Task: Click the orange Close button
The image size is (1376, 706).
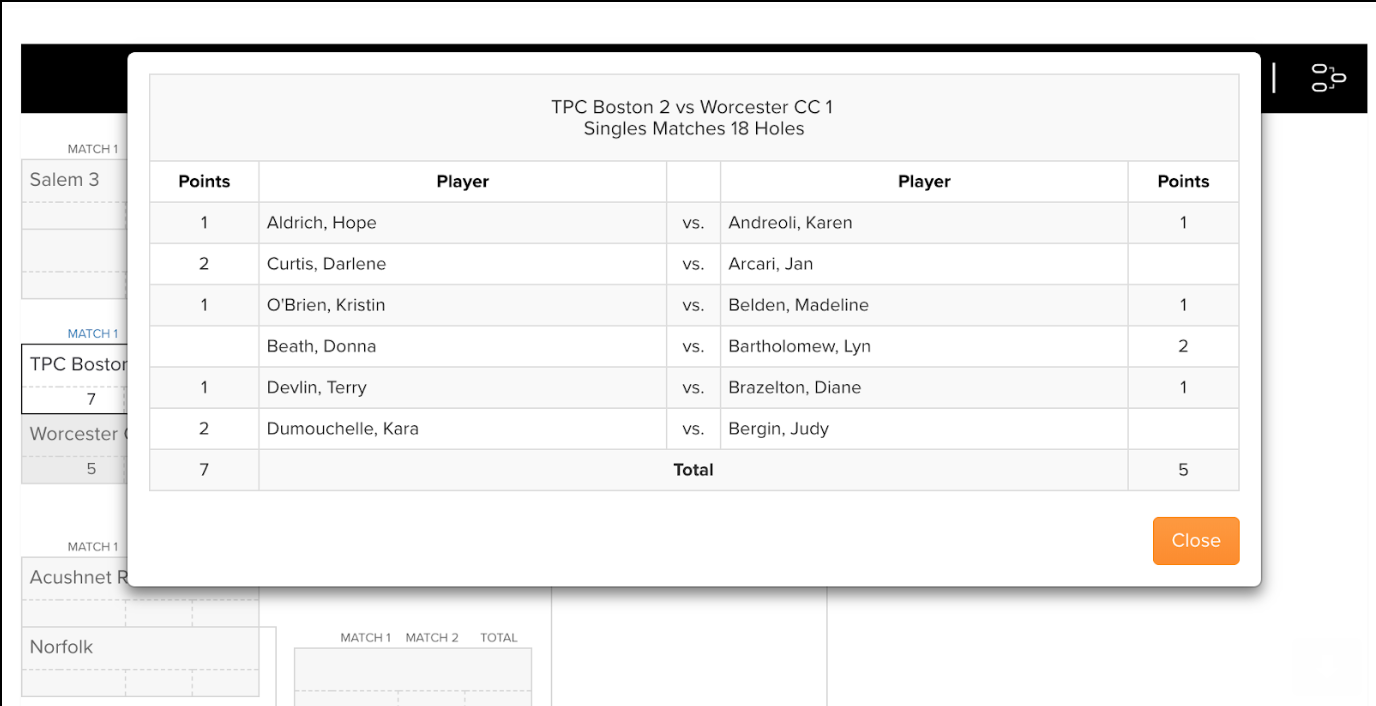Action: [x=1196, y=540]
